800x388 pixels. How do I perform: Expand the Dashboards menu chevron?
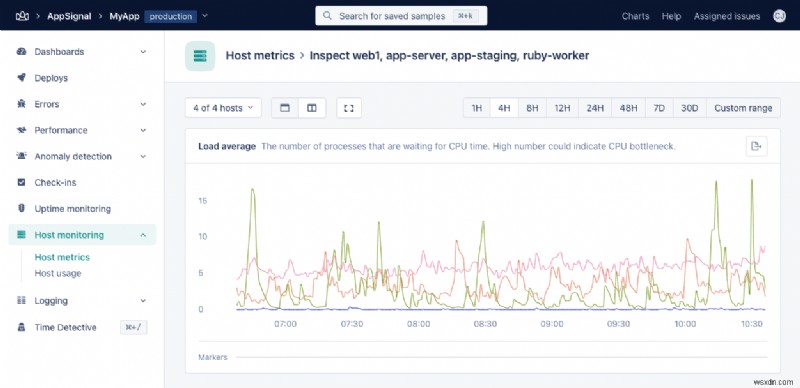coord(143,52)
